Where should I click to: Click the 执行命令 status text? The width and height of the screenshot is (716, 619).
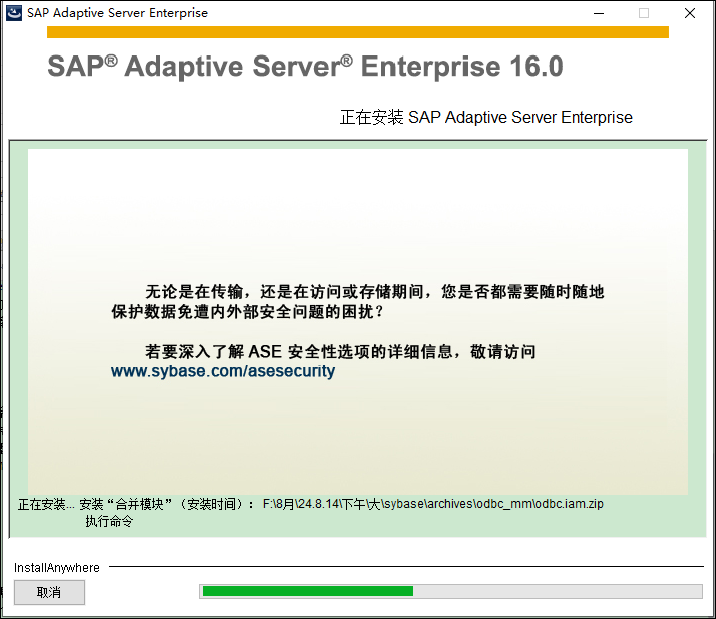coord(109,521)
